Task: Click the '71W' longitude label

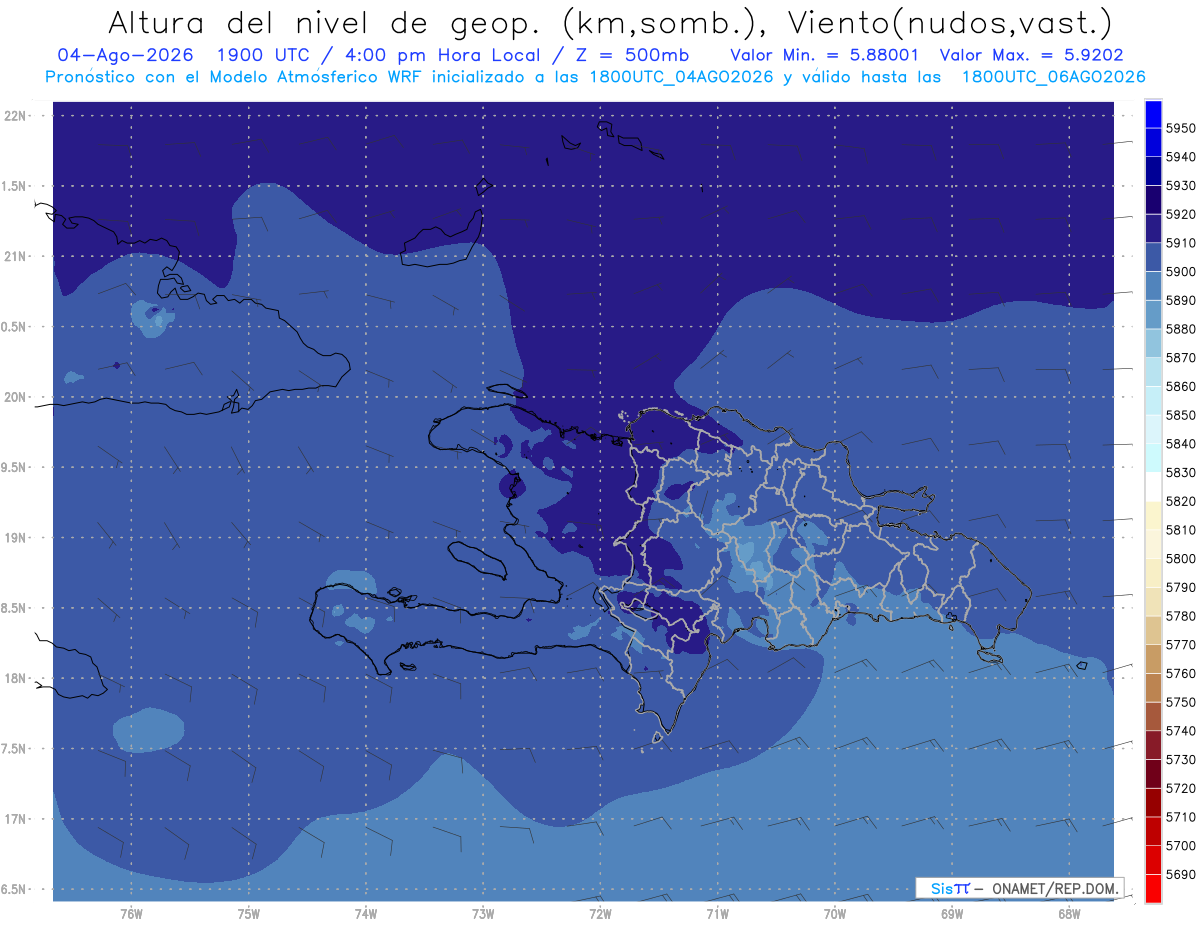Action: pos(717,914)
